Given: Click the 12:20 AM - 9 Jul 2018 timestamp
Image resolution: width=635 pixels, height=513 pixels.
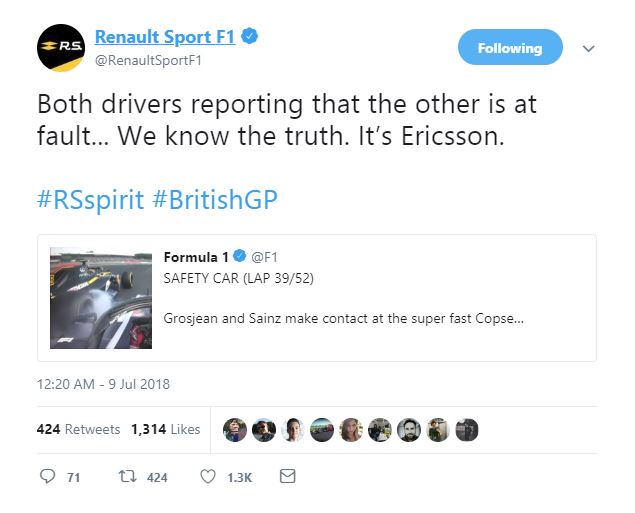Looking at the screenshot, I should point(104,383).
